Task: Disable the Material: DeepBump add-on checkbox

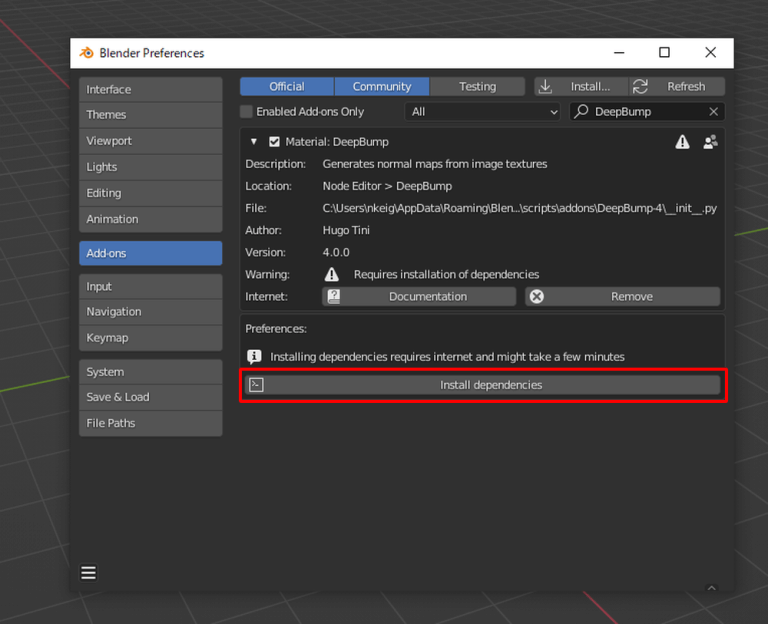Action: [275, 142]
